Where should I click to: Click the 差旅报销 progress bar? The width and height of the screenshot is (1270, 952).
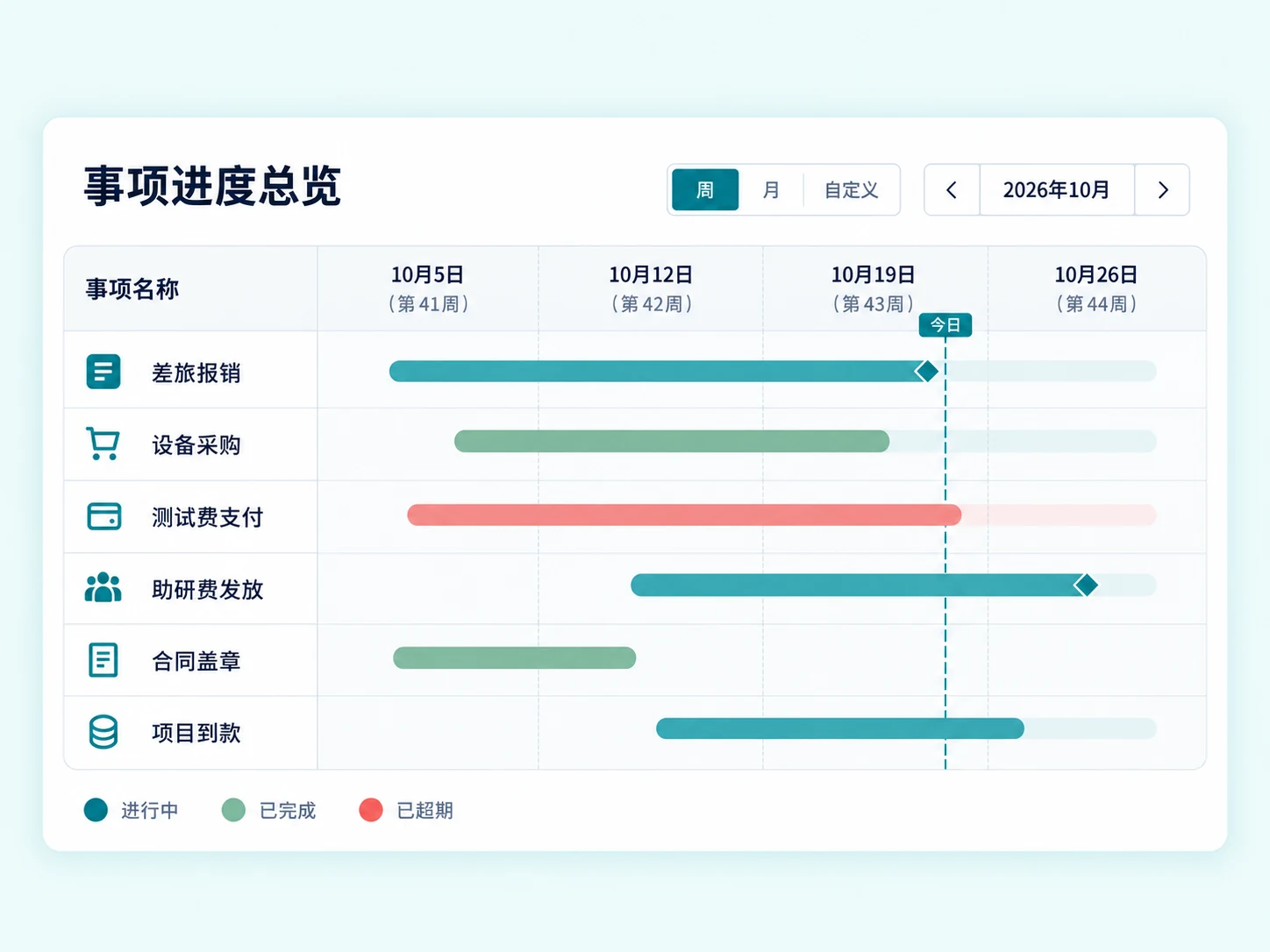[x=663, y=372]
